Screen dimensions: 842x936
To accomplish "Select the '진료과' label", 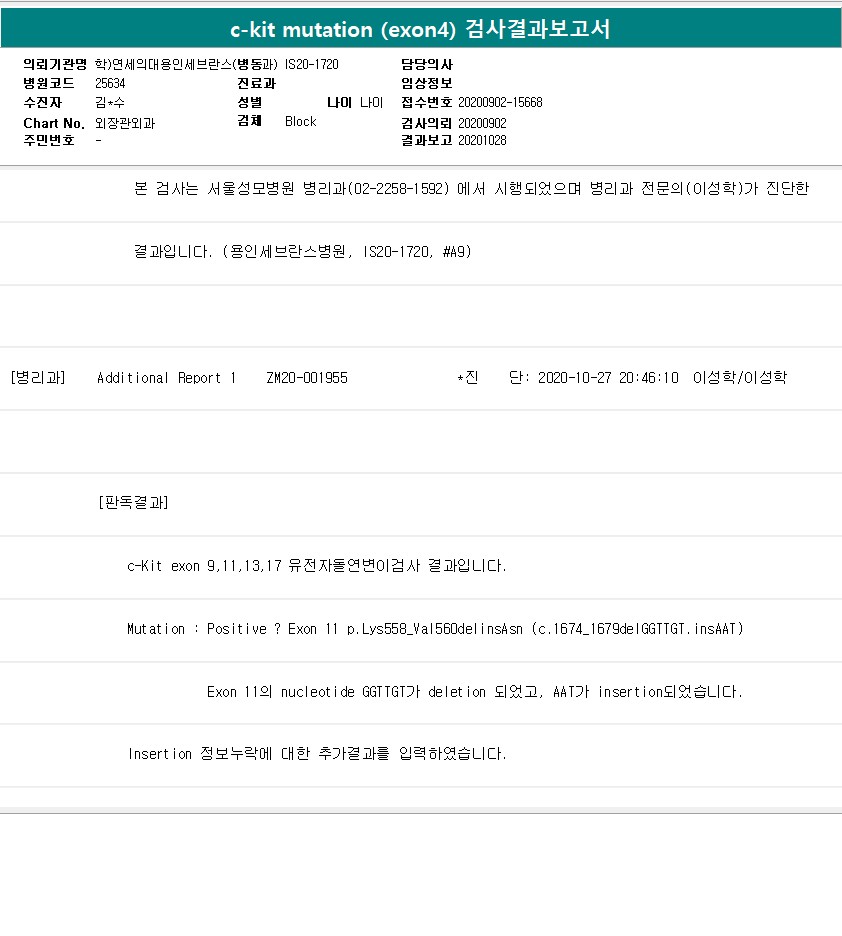I will pyautogui.click(x=257, y=83).
